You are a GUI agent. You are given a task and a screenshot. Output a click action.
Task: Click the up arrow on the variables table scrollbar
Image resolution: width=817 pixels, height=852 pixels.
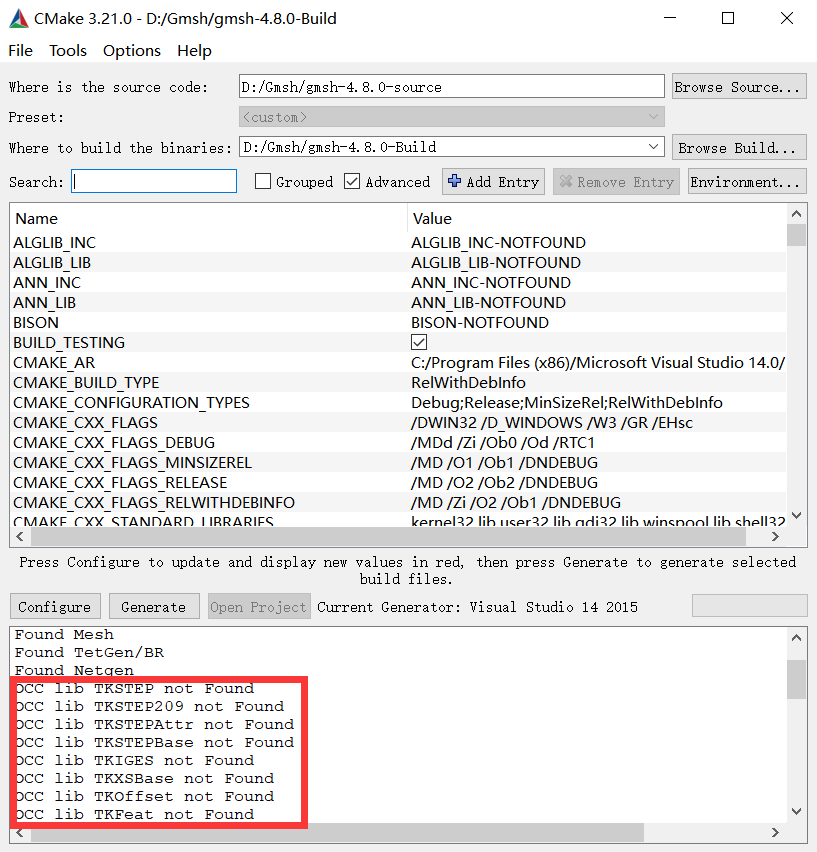coord(797,213)
